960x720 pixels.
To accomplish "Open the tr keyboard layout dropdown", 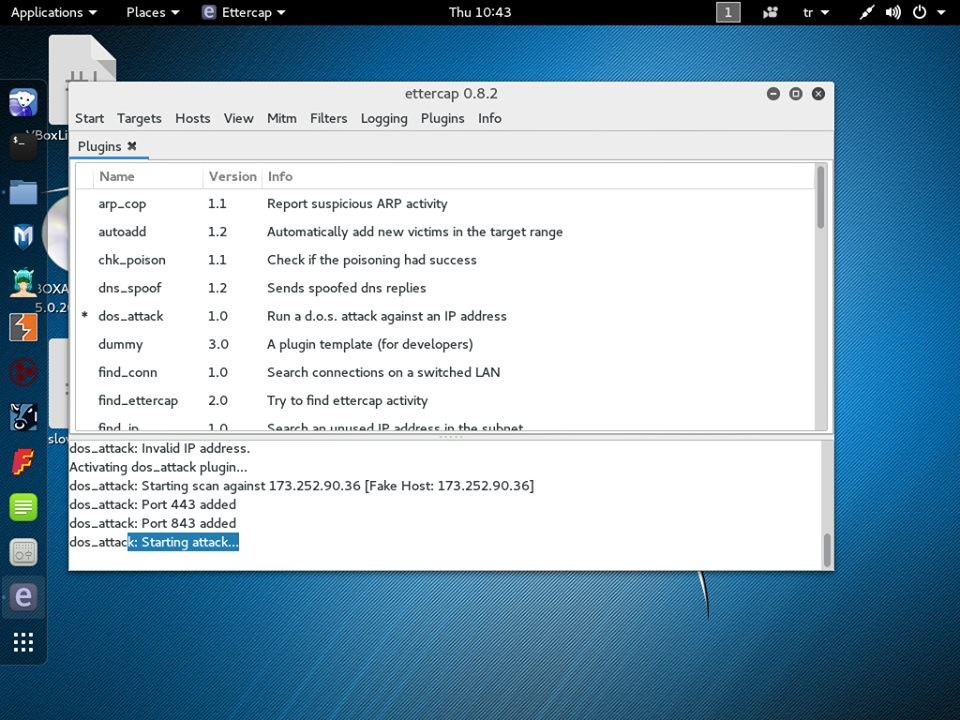I will click(x=816, y=12).
